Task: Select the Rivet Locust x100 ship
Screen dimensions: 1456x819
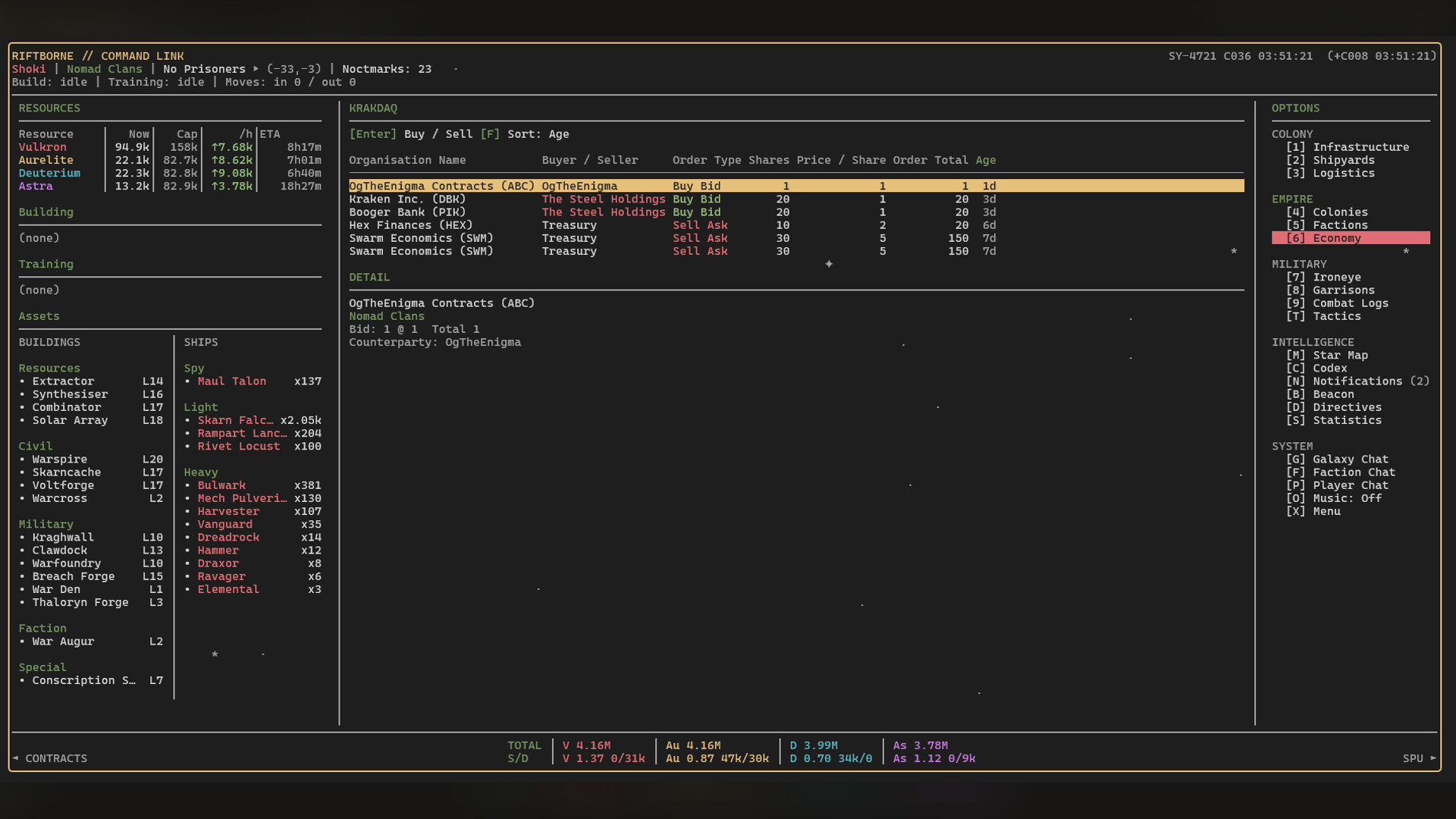Action: [x=253, y=447]
